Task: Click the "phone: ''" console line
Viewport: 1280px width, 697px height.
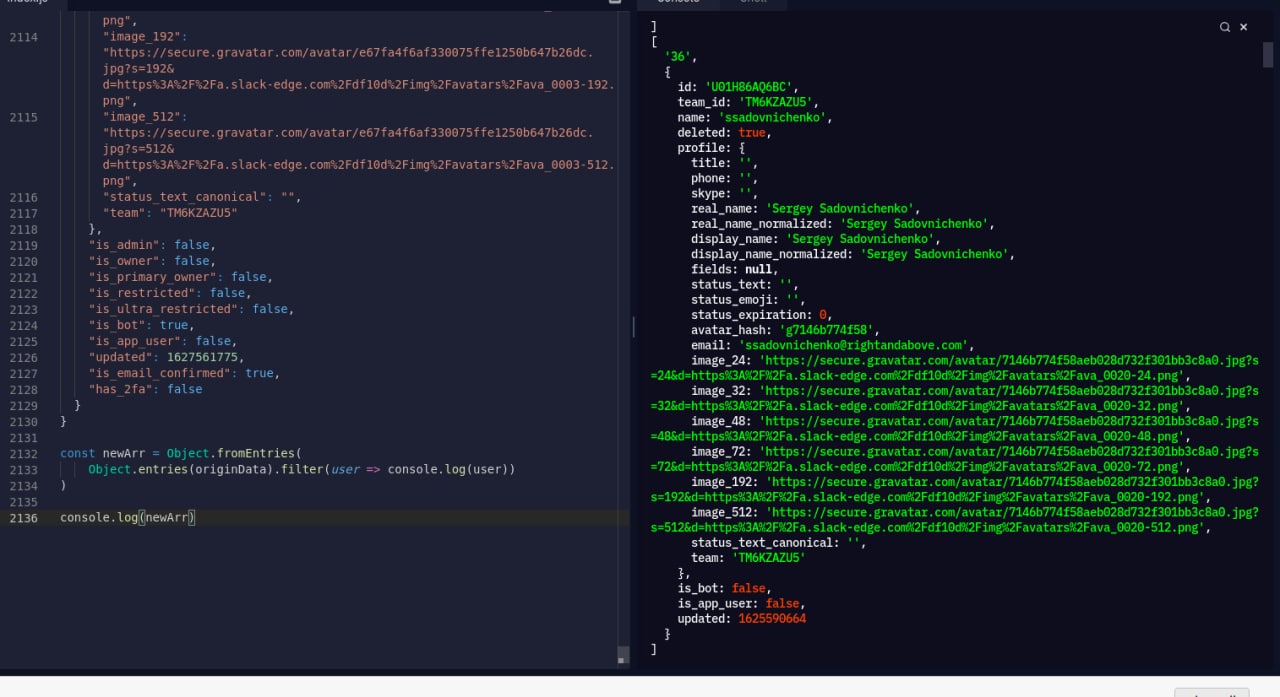Action: [725, 178]
